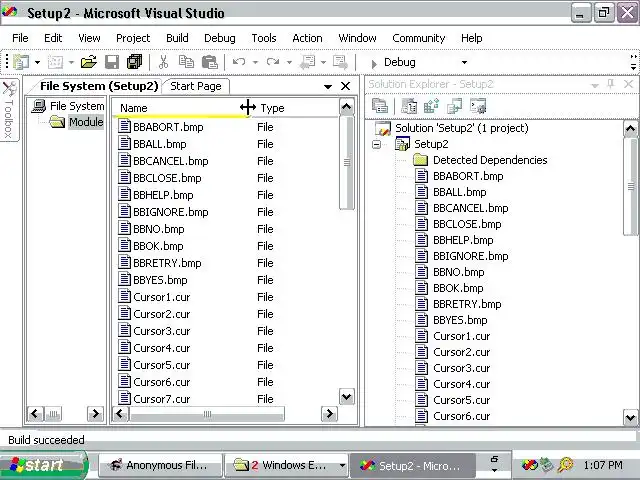Click the Type column header
The width and height of the screenshot is (640, 480).
tap(293, 108)
